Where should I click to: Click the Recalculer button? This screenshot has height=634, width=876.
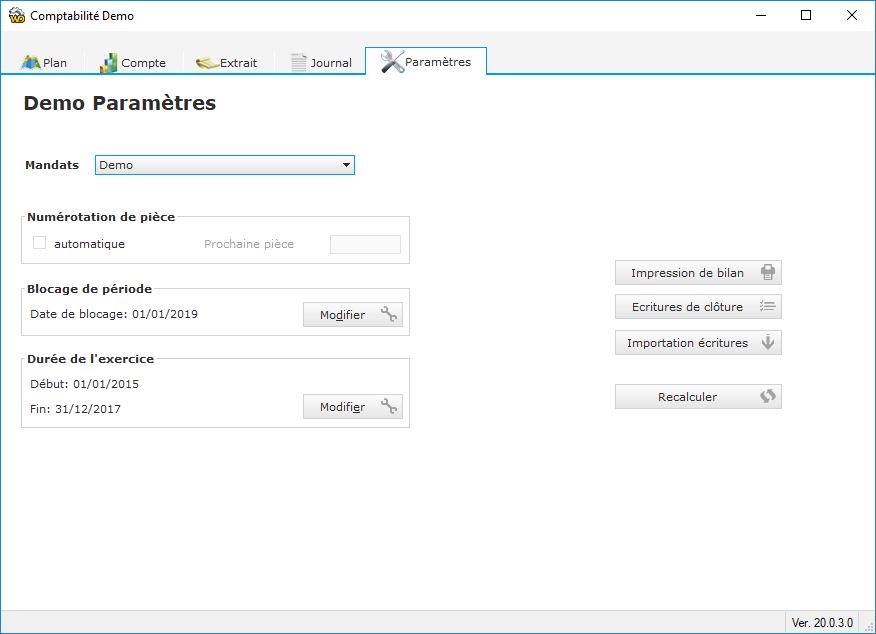pos(698,397)
